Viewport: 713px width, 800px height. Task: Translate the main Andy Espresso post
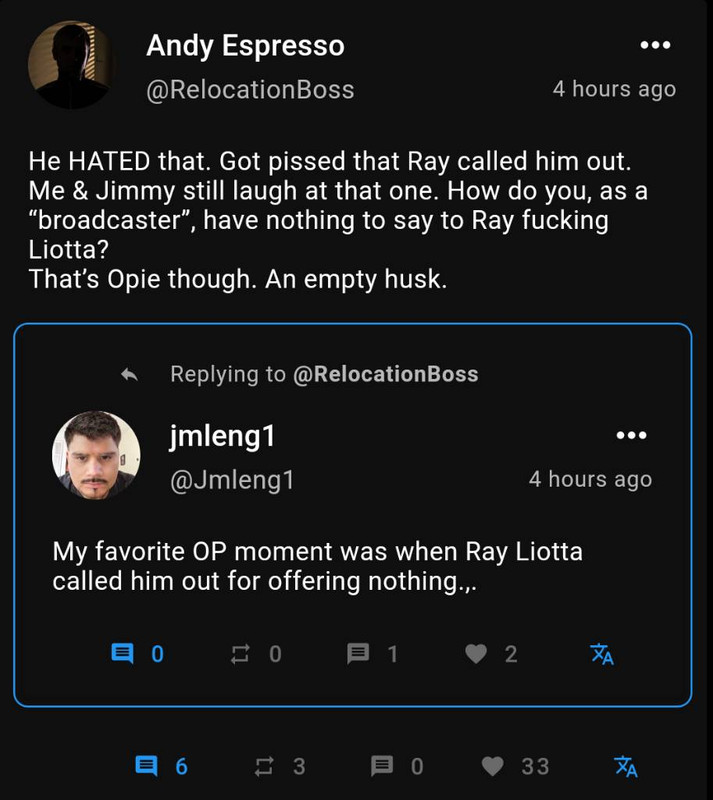click(625, 766)
